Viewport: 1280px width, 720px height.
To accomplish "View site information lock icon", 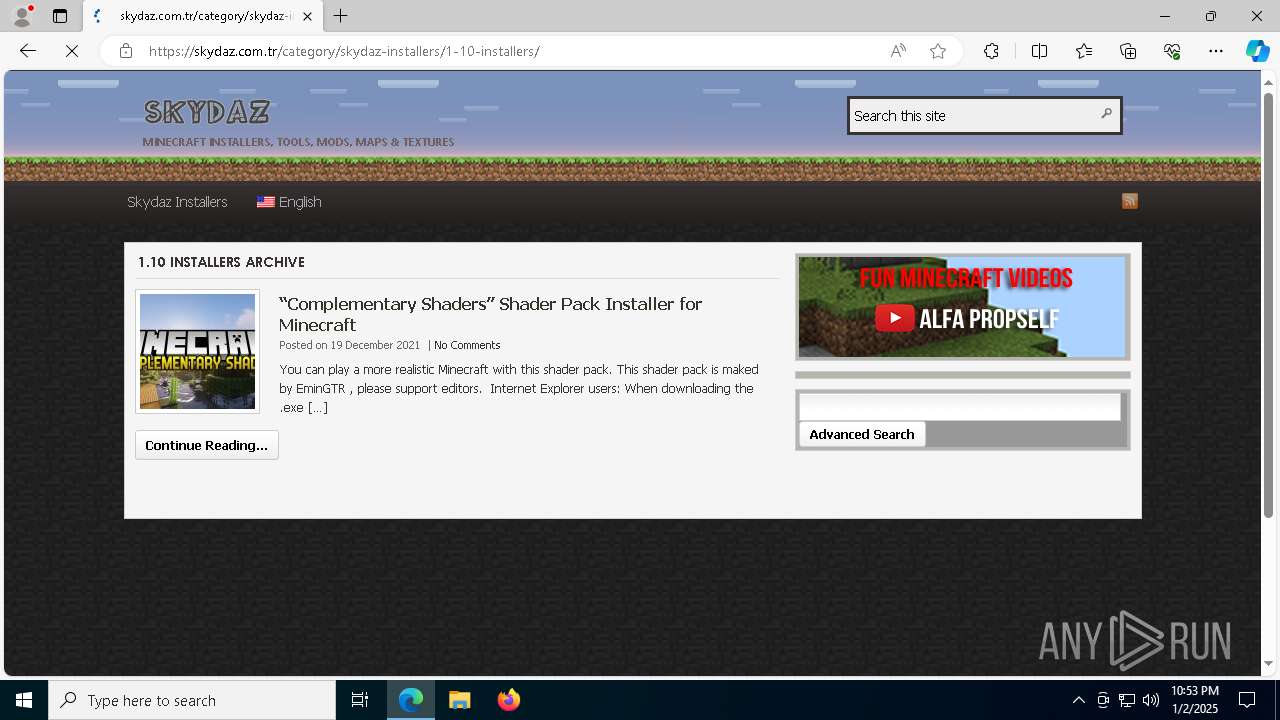I will click(x=126, y=51).
